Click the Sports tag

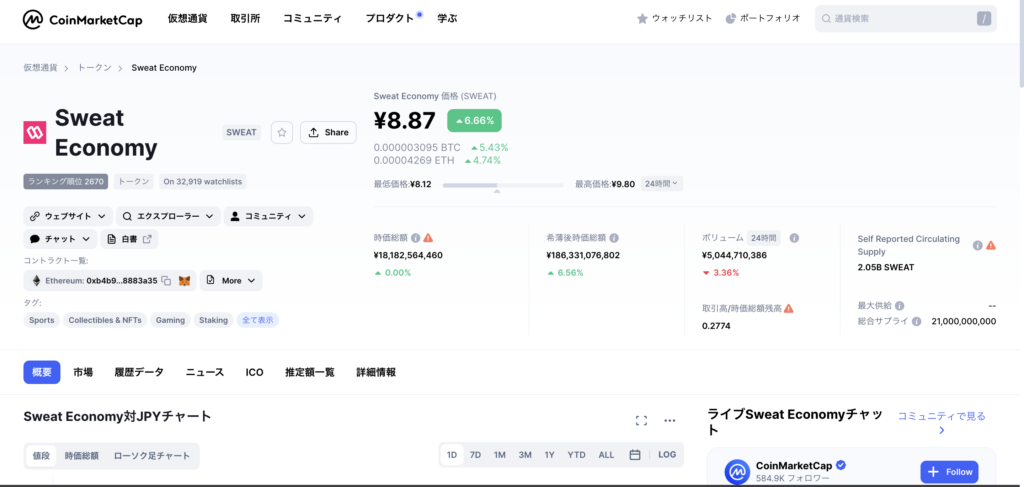tap(42, 320)
